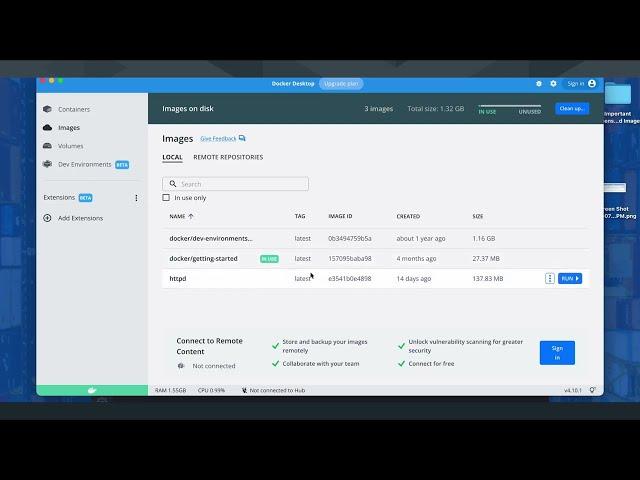
Task: Open the Volumes drive icon
Action: (x=47, y=146)
